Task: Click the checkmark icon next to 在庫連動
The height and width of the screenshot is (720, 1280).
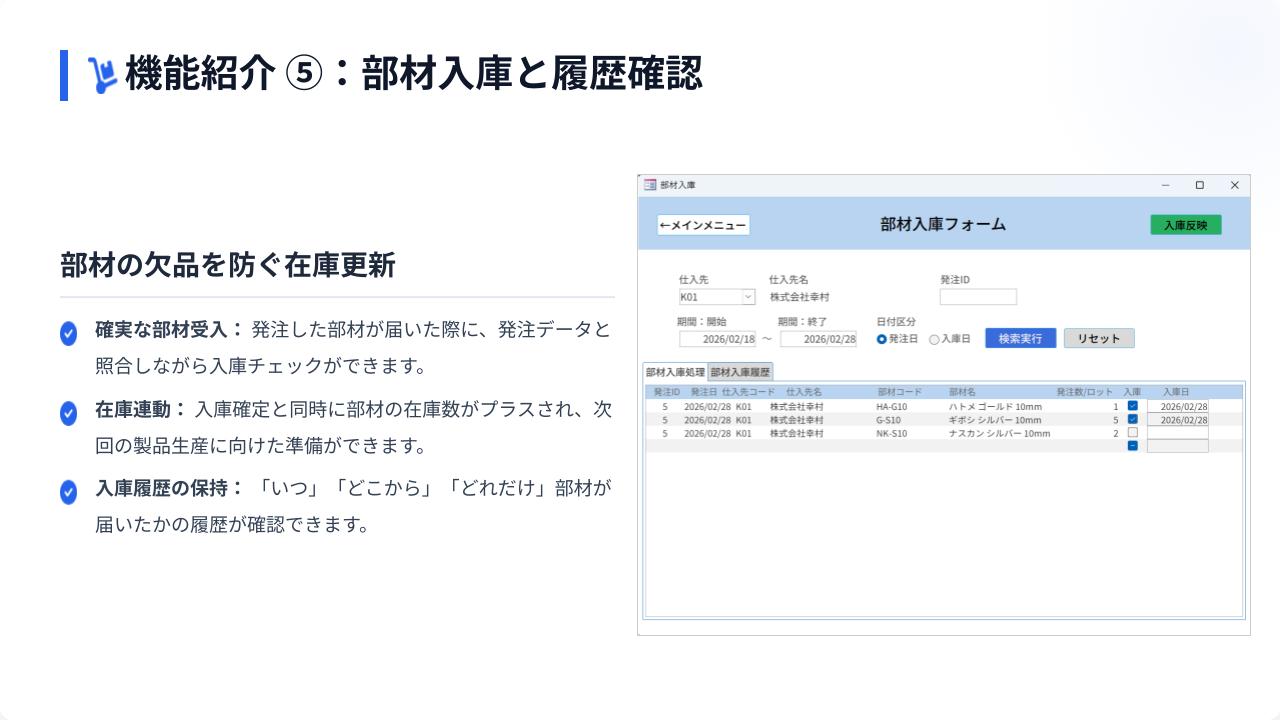Action: point(68,413)
